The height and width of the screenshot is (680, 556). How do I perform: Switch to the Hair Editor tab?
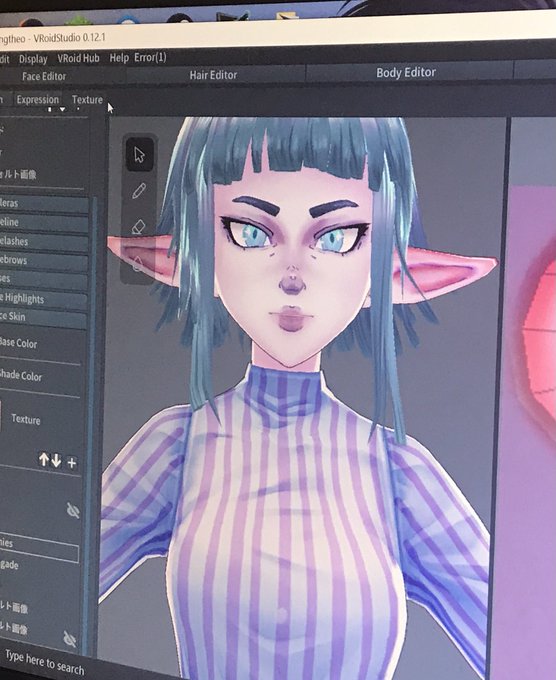[x=213, y=75]
